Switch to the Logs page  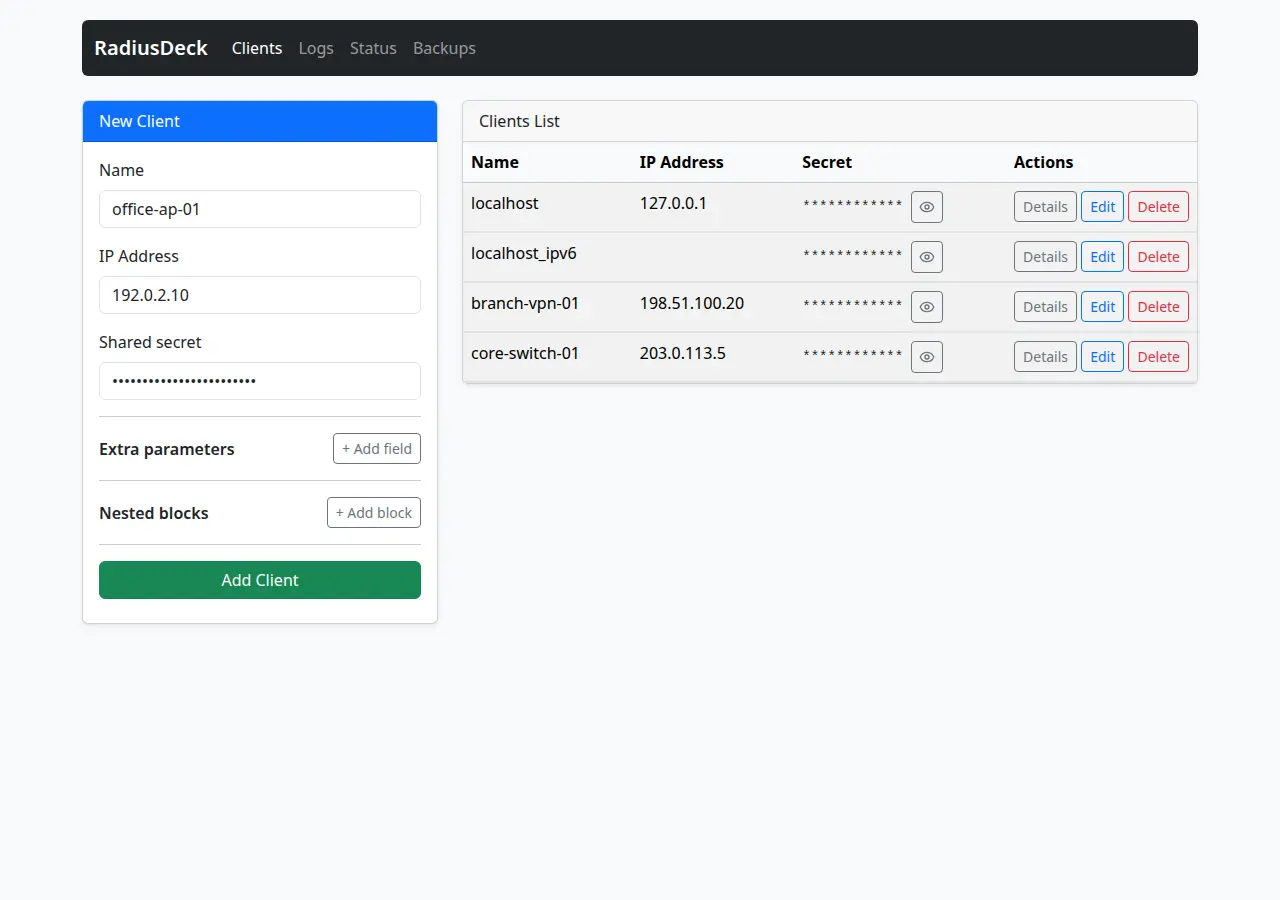click(x=316, y=48)
